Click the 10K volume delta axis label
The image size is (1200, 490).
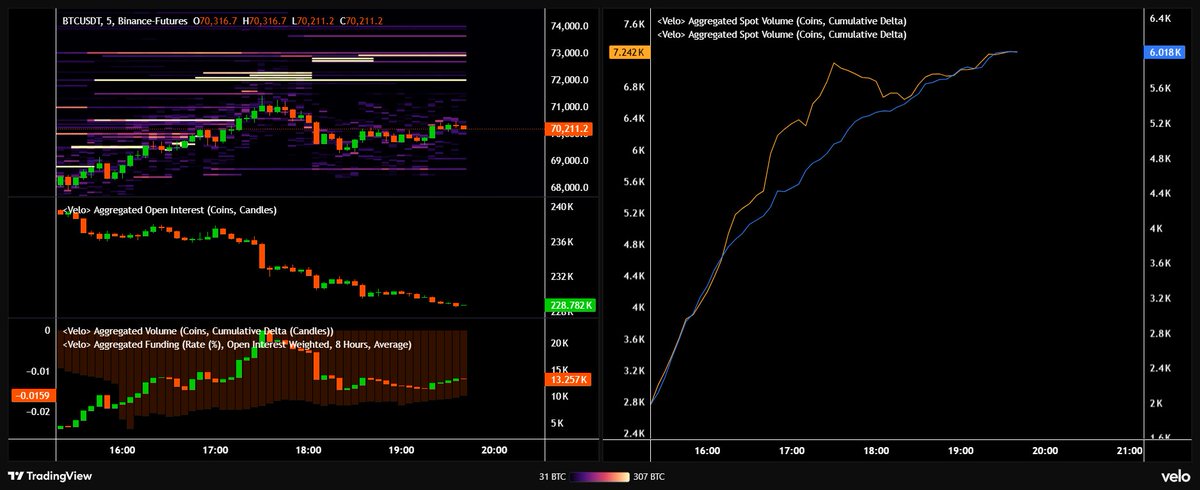[x=560, y=397]
